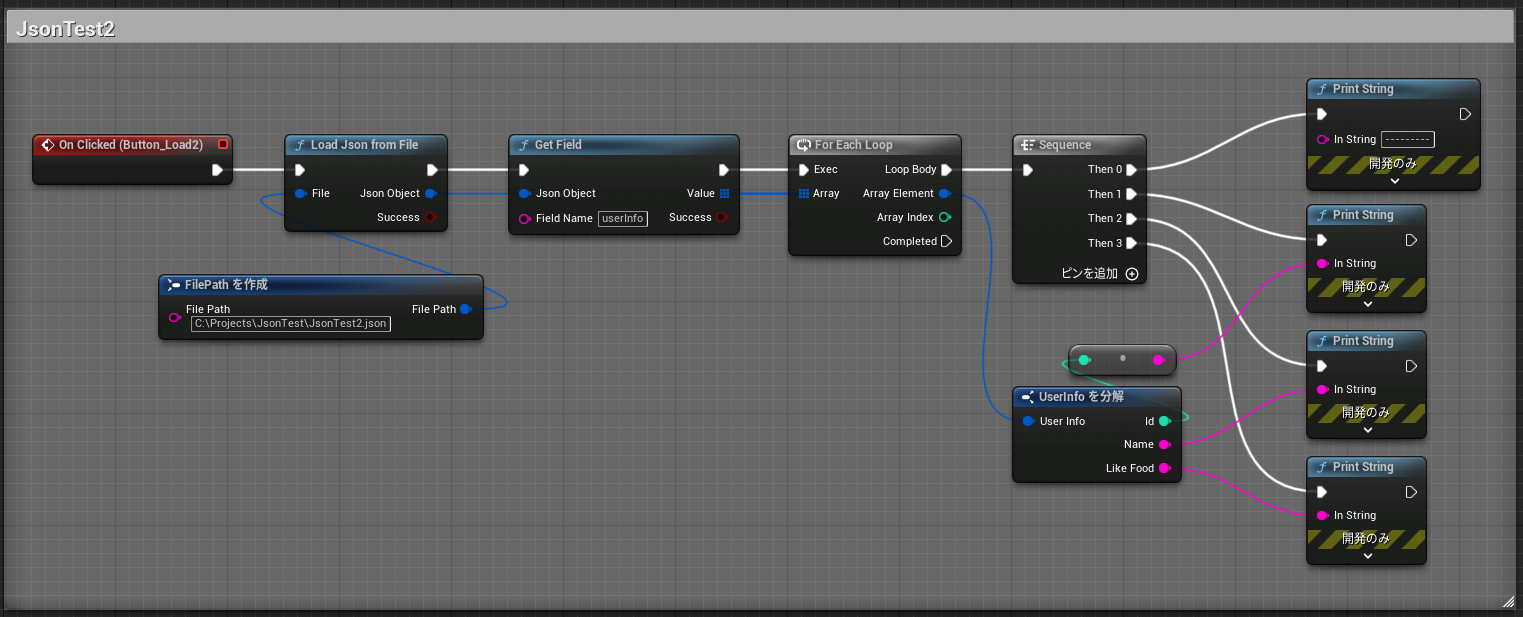Click the collapsed graph icon on FilePath を作成
Screen dimensions: 1523x617
(x=172, y=285)
